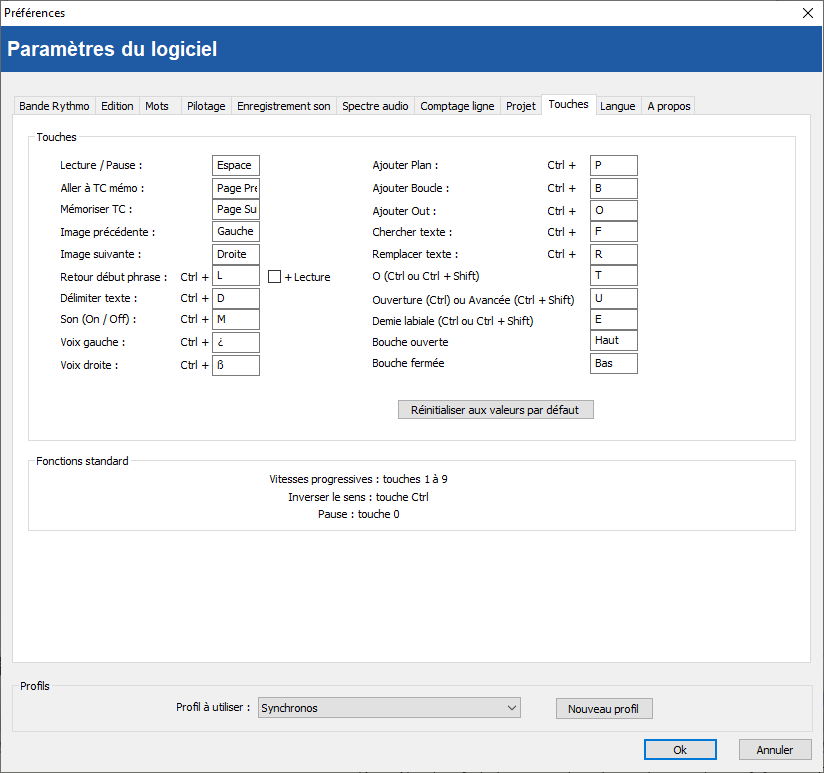
Task: Click 'Réinitialiser aux valeurs par défaut' button
Action: (x=495, y=410)
